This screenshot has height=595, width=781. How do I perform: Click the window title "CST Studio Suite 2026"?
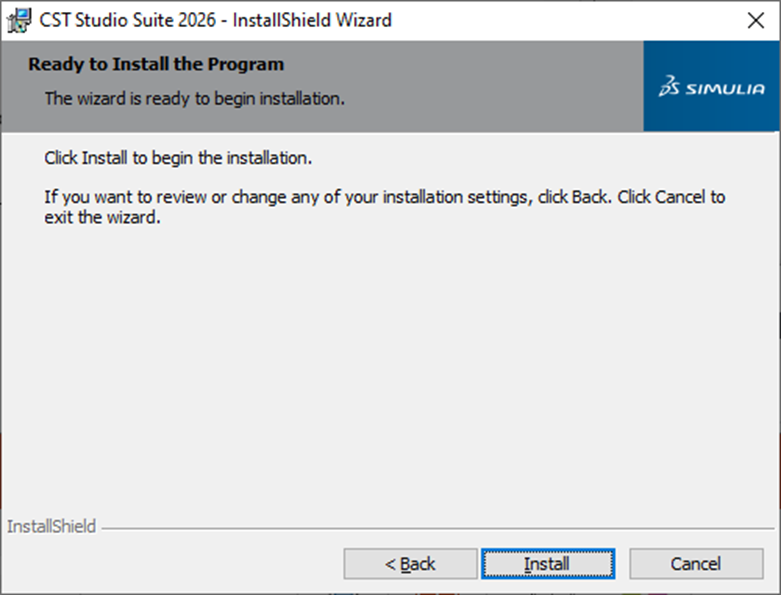click(x=126, y=20)
